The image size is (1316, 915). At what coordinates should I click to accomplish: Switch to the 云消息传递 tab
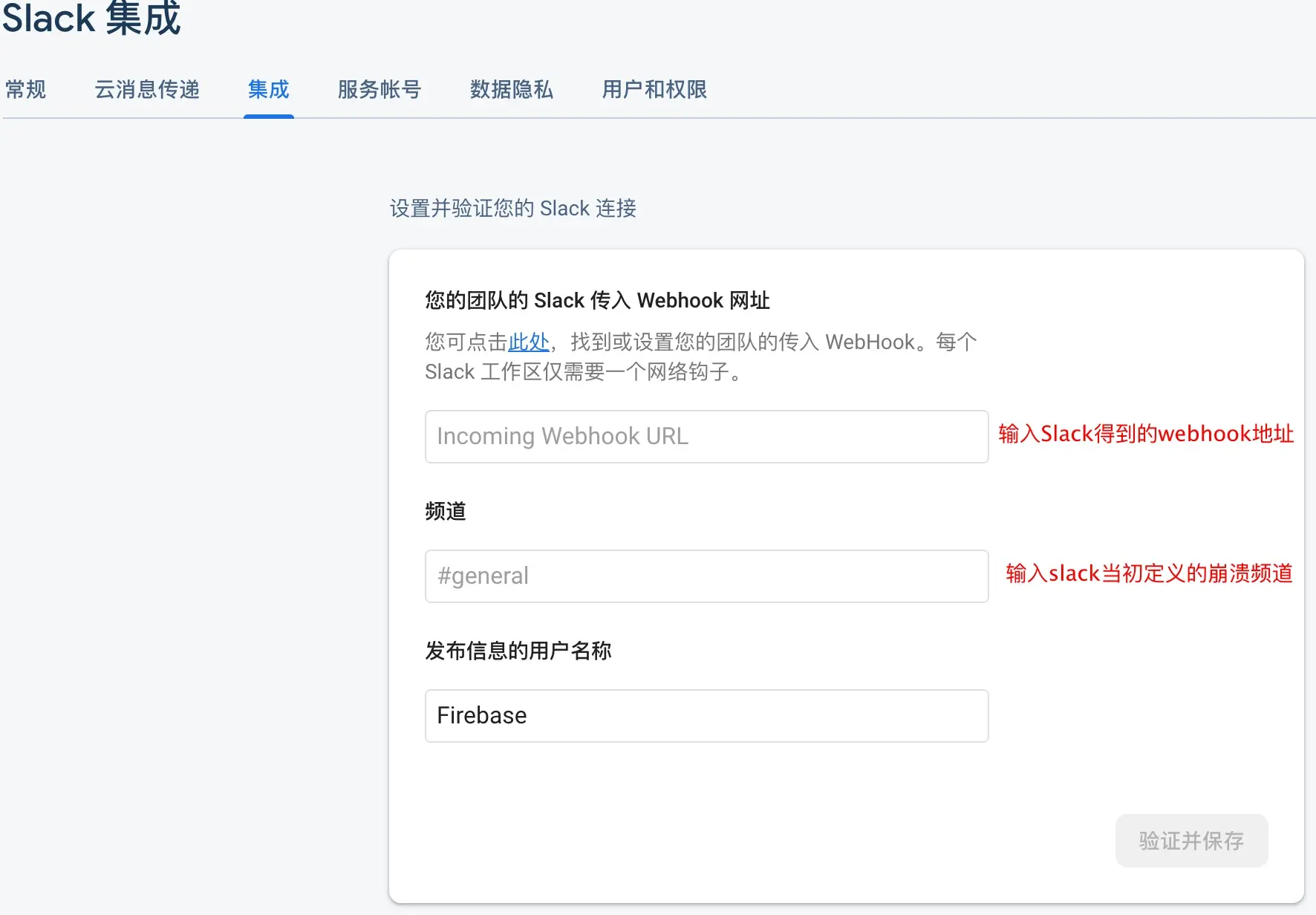click(x=147, y=90)
